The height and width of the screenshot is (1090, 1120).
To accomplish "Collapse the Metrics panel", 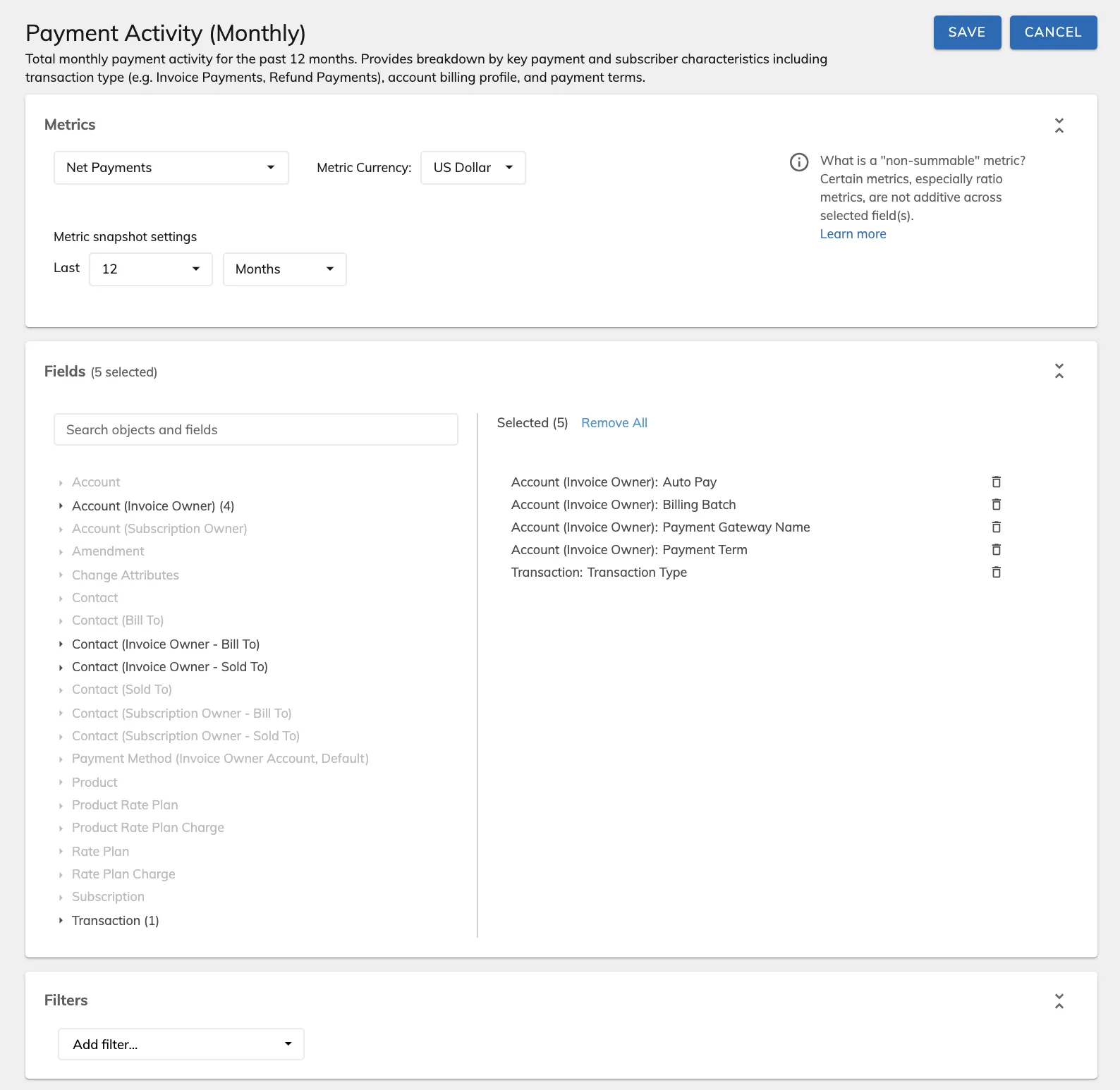I will click(x=1059, y=125).
